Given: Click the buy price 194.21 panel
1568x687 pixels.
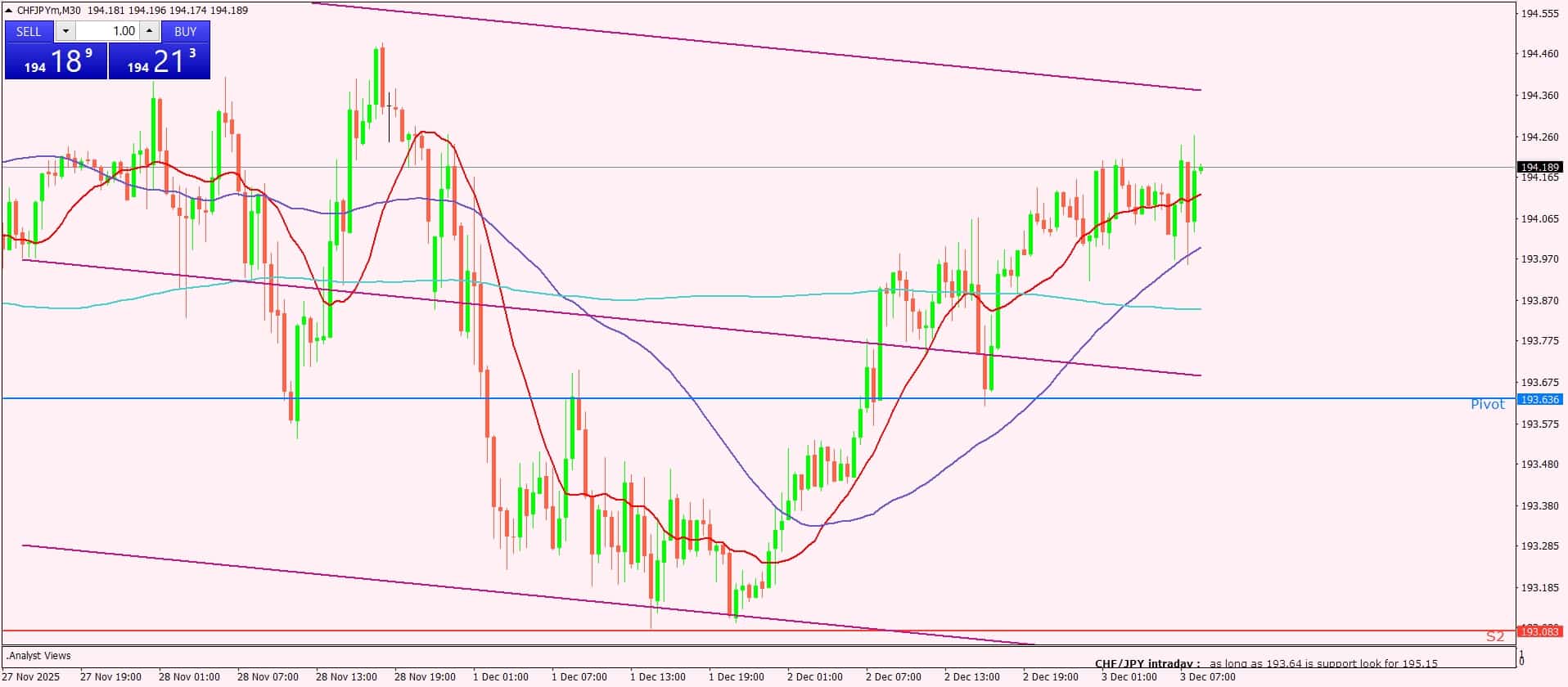Looking at the screenshot, I should tap(160, 61).
